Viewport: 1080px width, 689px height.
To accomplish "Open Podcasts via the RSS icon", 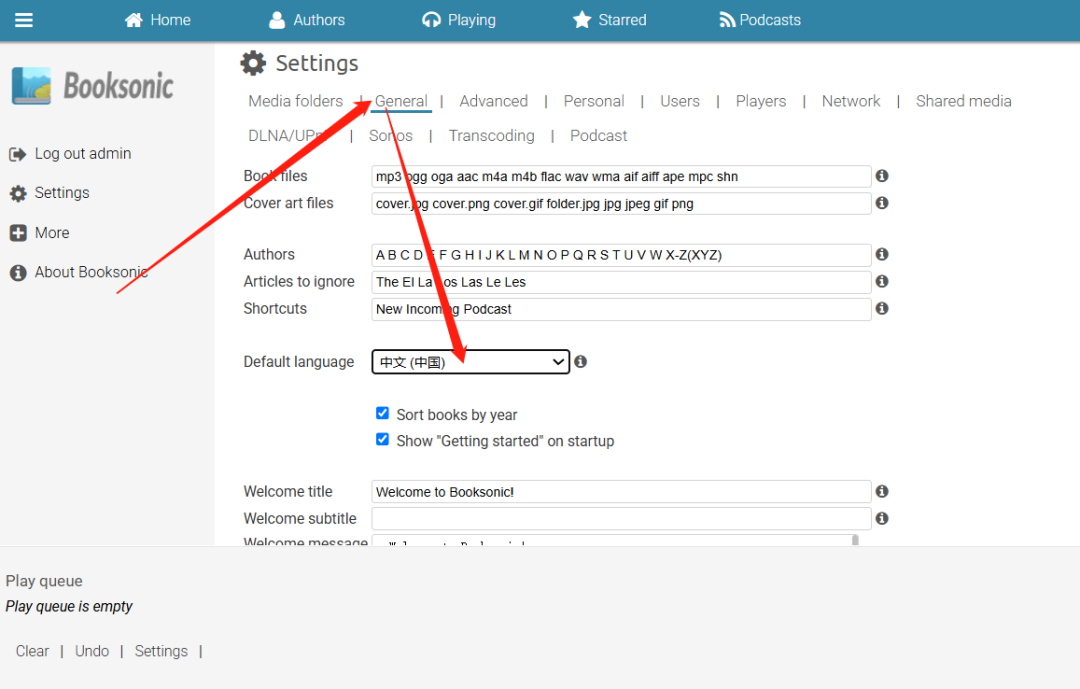I will (x=727, y=20).
